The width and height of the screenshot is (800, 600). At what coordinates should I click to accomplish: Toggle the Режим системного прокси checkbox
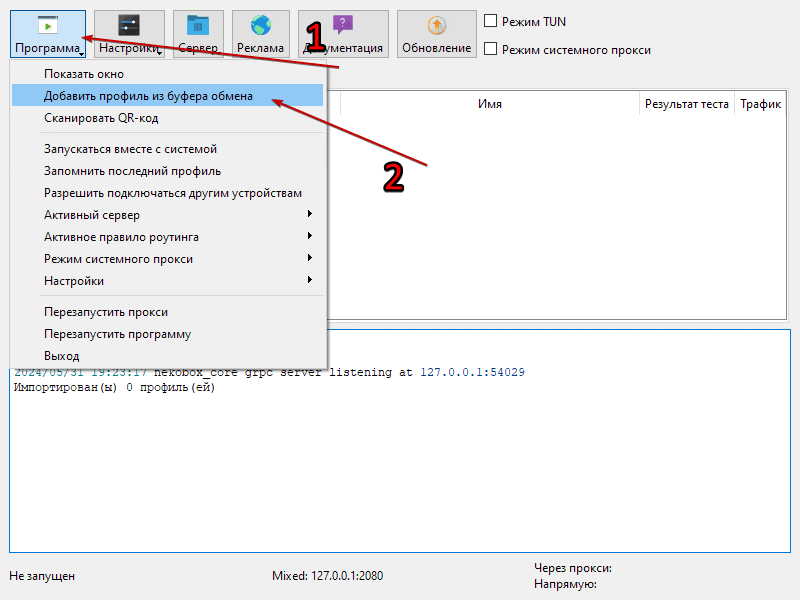(x=491, y=49)
